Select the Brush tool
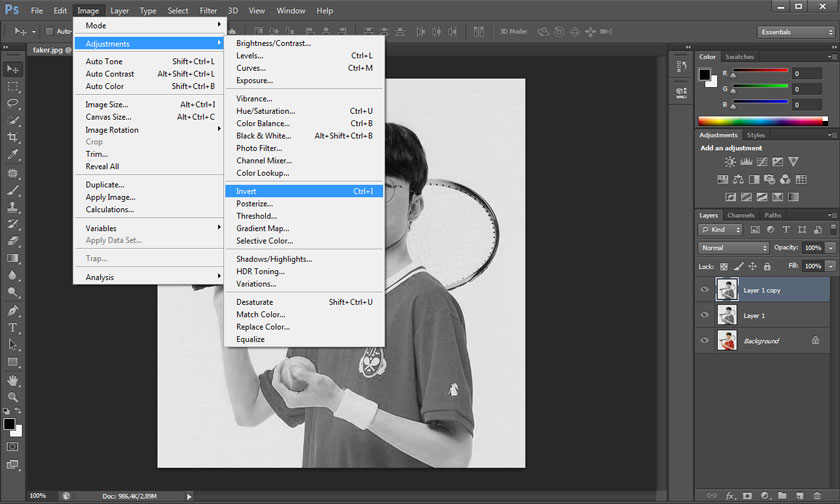 click(x=12, y=190)
